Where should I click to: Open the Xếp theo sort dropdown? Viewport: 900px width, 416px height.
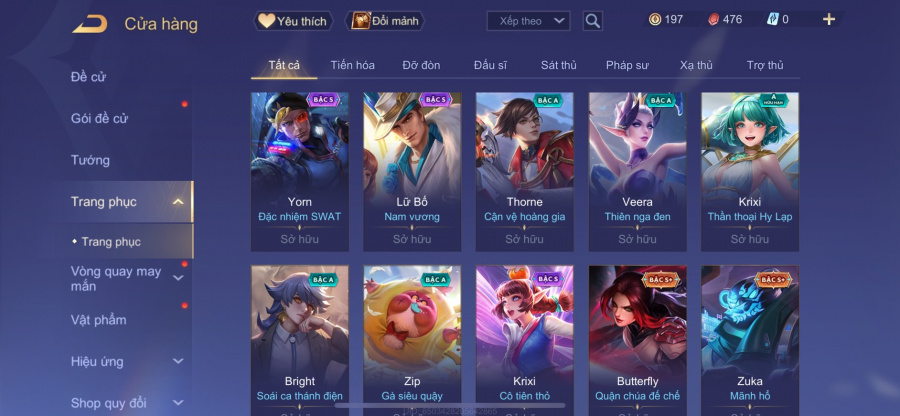coord(528,21)
